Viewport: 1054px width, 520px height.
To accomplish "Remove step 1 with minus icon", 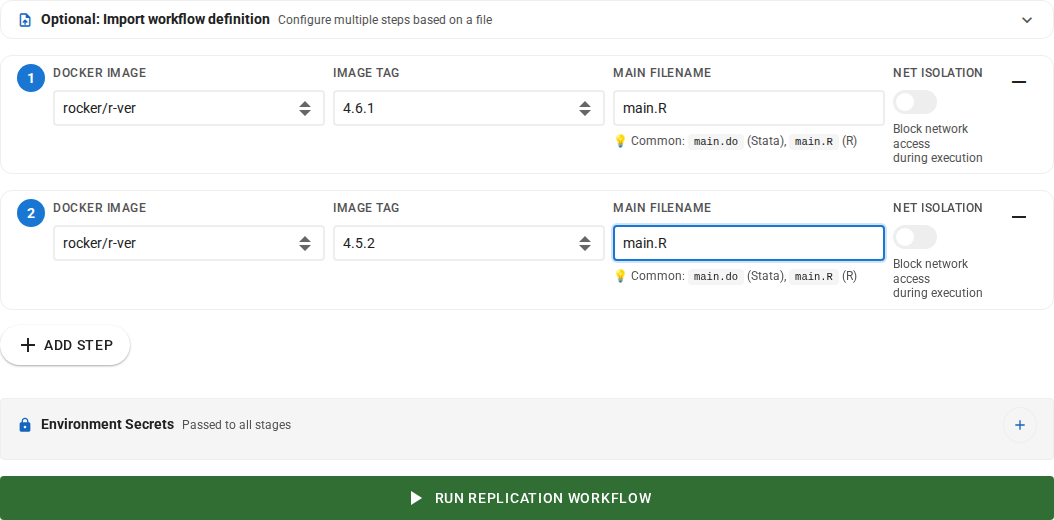I will (x=1019, y=82).
